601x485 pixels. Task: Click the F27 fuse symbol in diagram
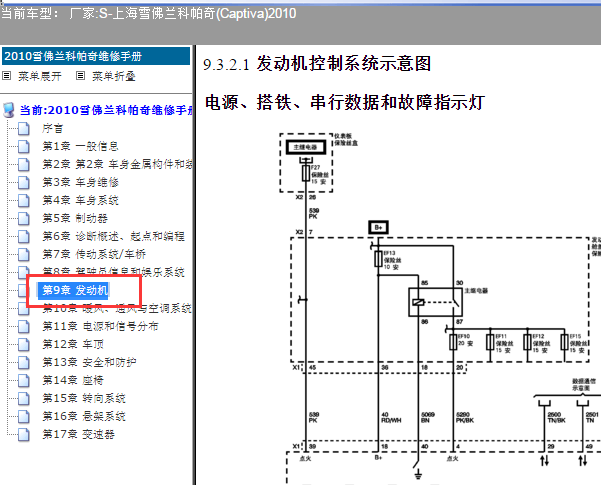click(306, 173)
